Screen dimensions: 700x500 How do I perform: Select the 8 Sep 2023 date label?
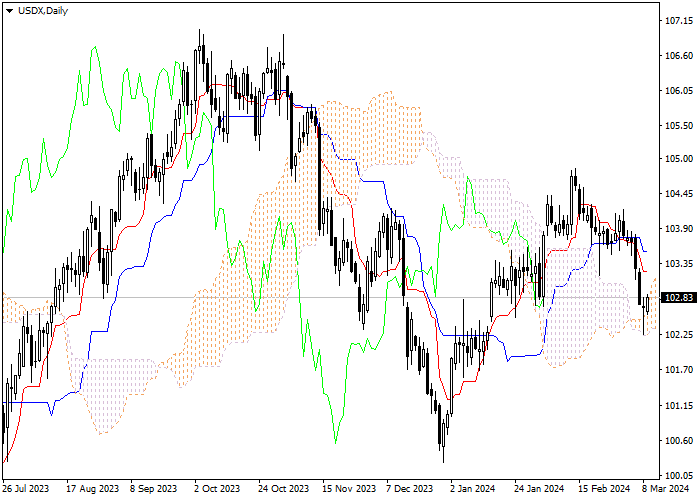pos(154,489)
